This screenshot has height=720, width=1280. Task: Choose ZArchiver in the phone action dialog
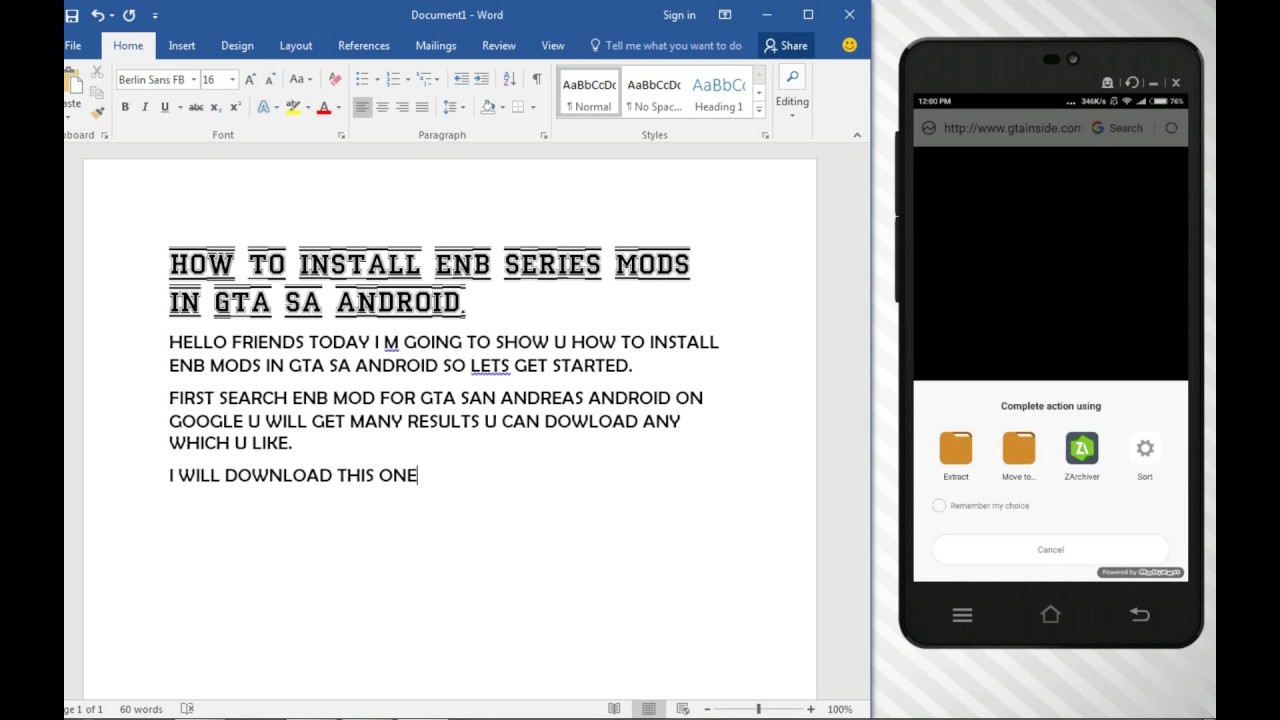1082,448
